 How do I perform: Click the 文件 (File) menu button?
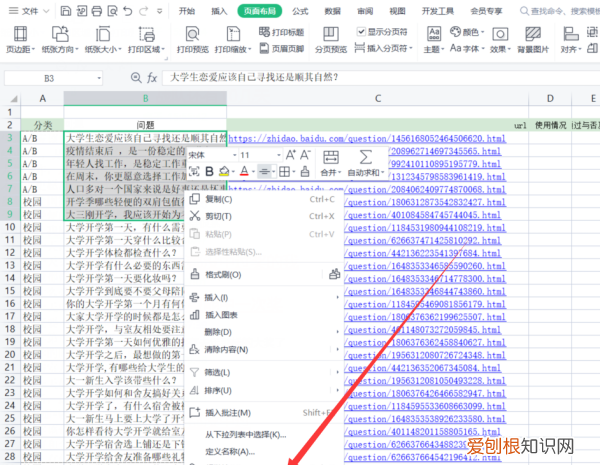point(30,11)
